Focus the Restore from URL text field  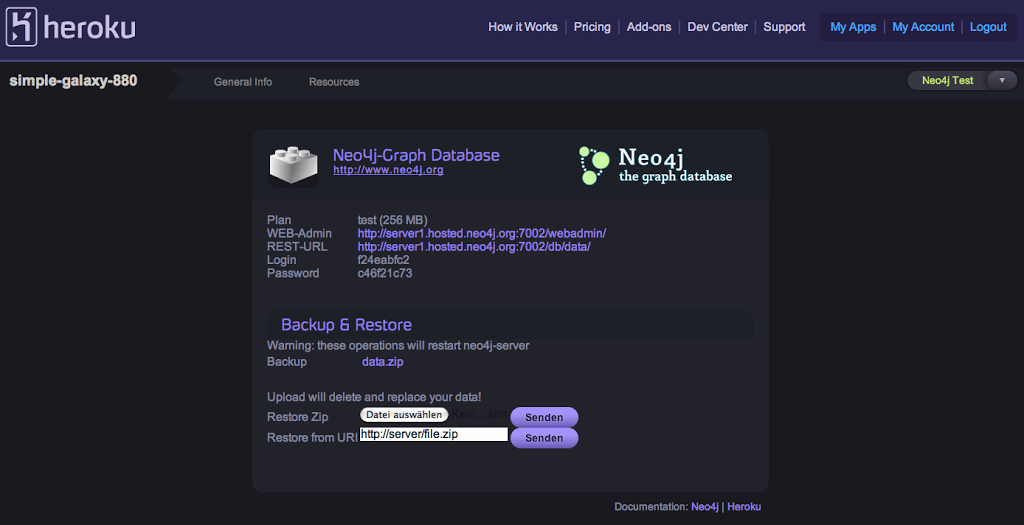(434, 434)
